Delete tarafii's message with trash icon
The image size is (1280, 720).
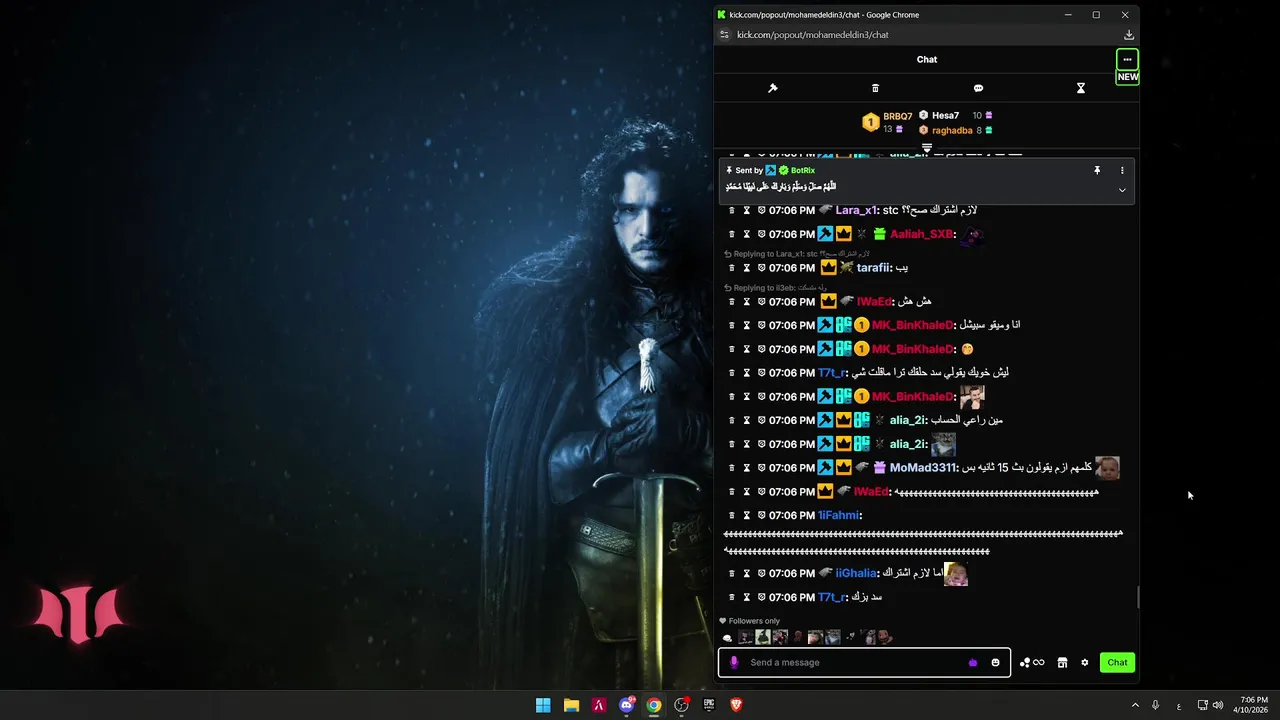[x=731, y=268]
